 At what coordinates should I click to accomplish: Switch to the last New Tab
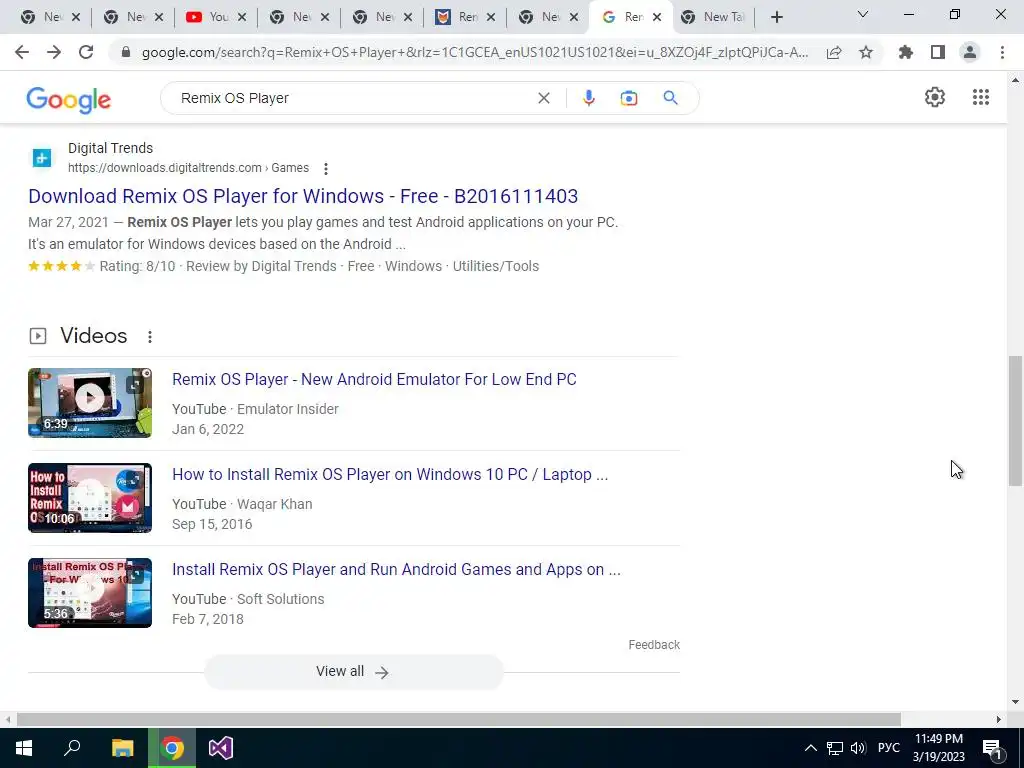[713, 17]
